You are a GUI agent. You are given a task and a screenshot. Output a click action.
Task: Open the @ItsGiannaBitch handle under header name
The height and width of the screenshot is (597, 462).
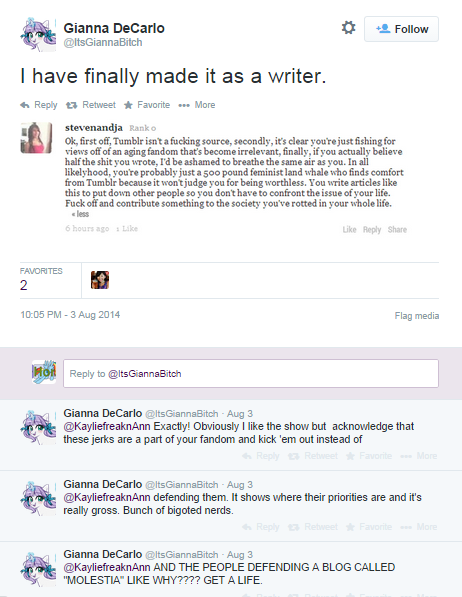[103, 42]
